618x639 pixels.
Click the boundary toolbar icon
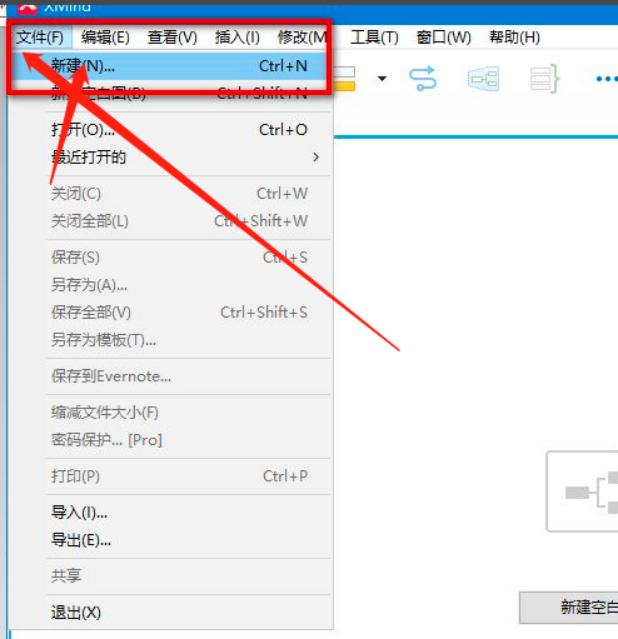483,79
